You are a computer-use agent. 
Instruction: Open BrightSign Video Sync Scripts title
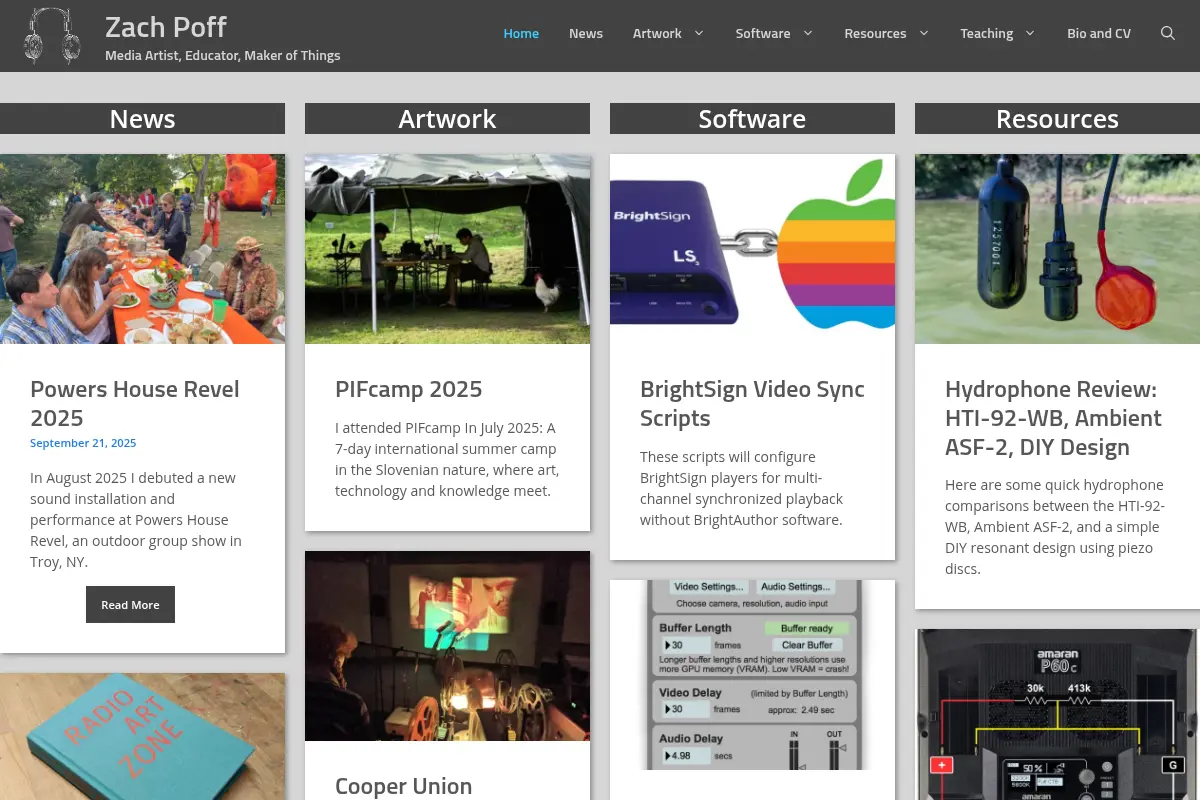point(752,403)
